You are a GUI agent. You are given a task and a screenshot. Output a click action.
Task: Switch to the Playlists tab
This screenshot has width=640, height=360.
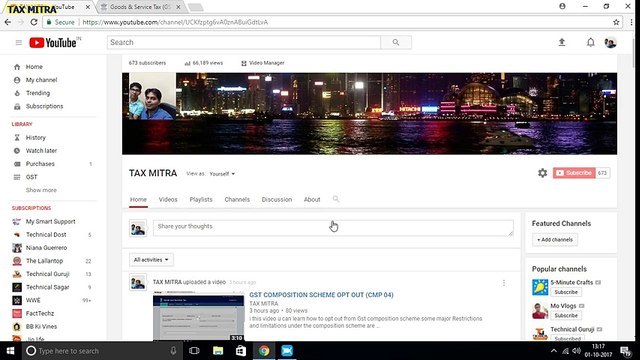(201, 200)
